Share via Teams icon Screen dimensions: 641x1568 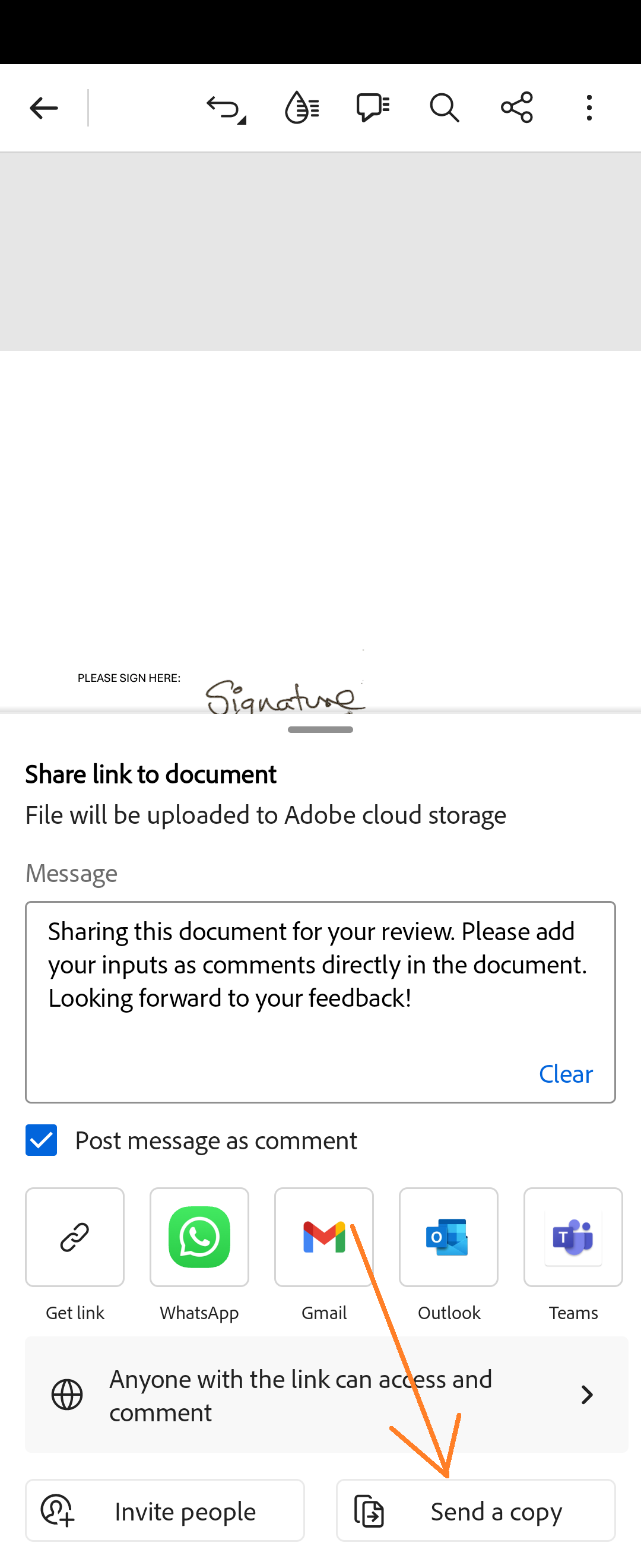(x=573, y=1238)
